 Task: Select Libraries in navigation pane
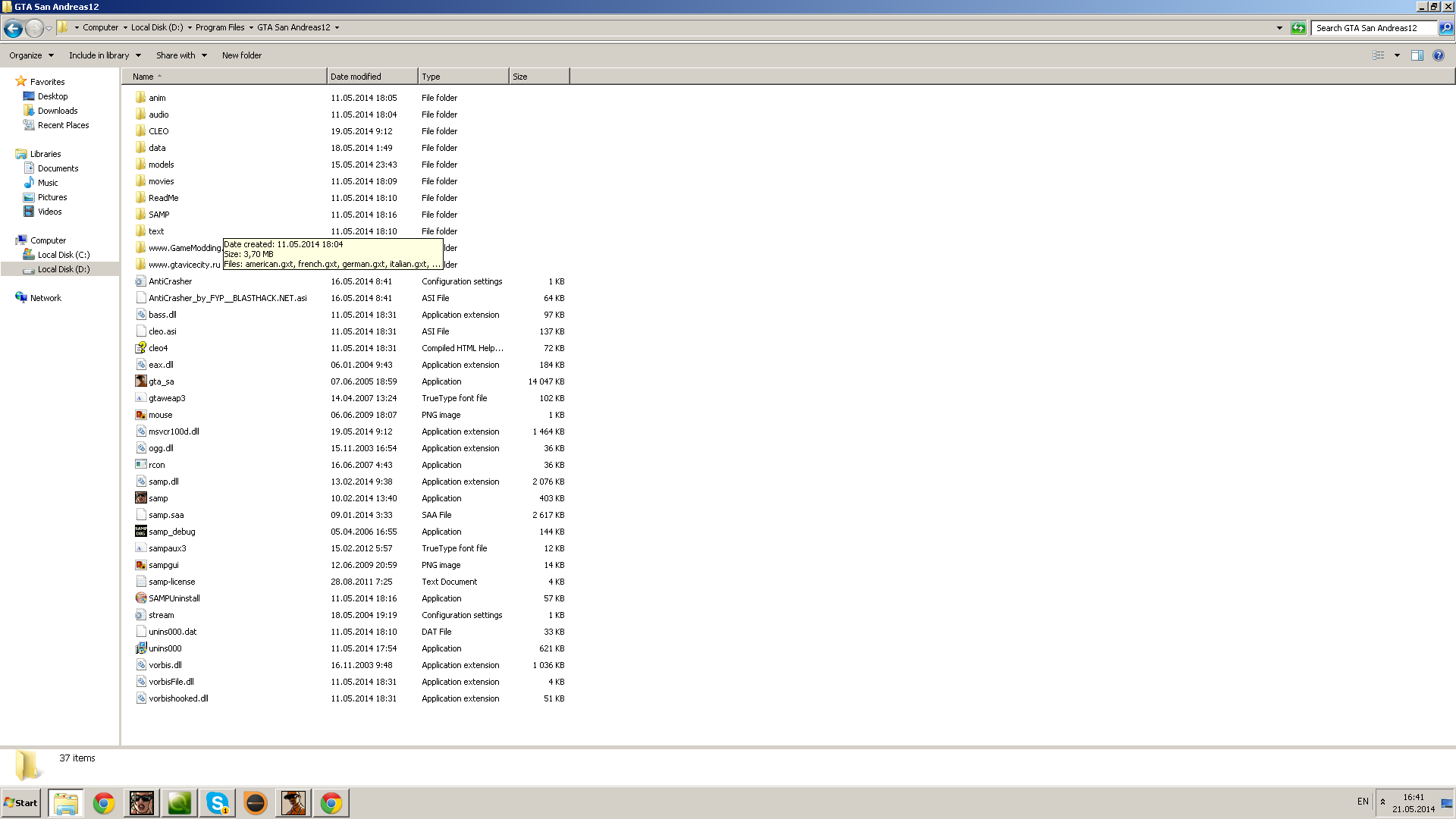tap(45, 154)
